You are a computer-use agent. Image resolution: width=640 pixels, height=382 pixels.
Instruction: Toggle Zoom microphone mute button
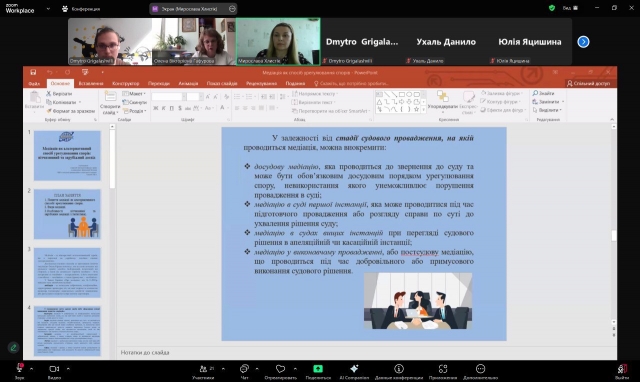pos(19,369)
